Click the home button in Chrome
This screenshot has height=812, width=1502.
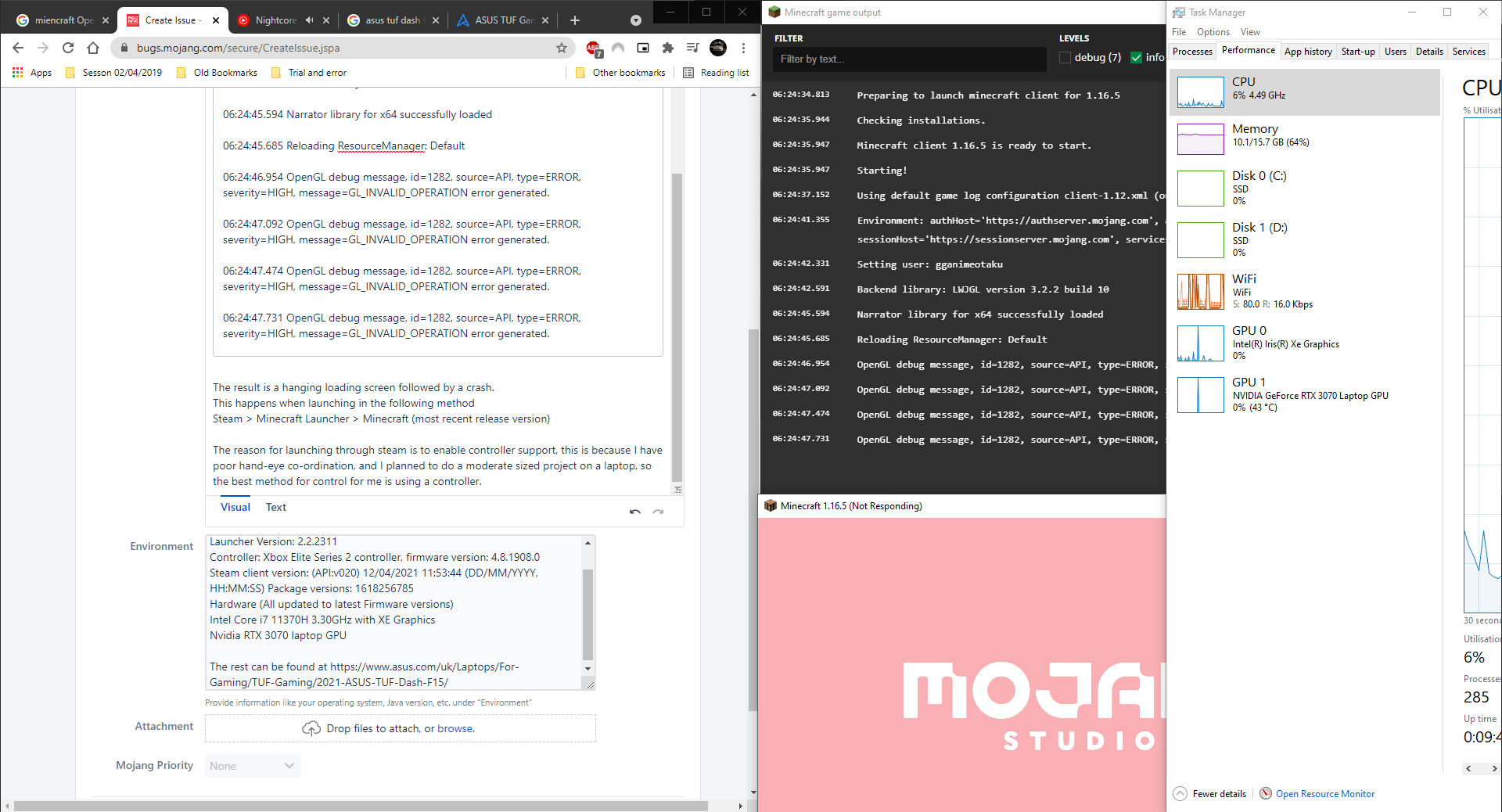[x=93, y=48]
